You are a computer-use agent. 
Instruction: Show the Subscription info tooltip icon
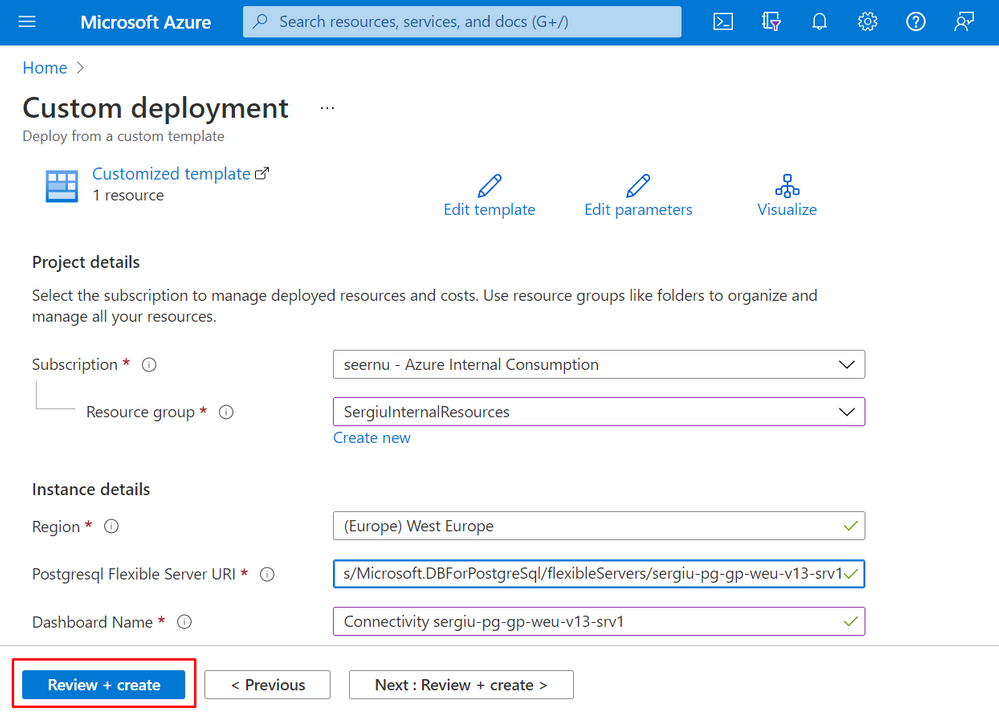point(149,365)
